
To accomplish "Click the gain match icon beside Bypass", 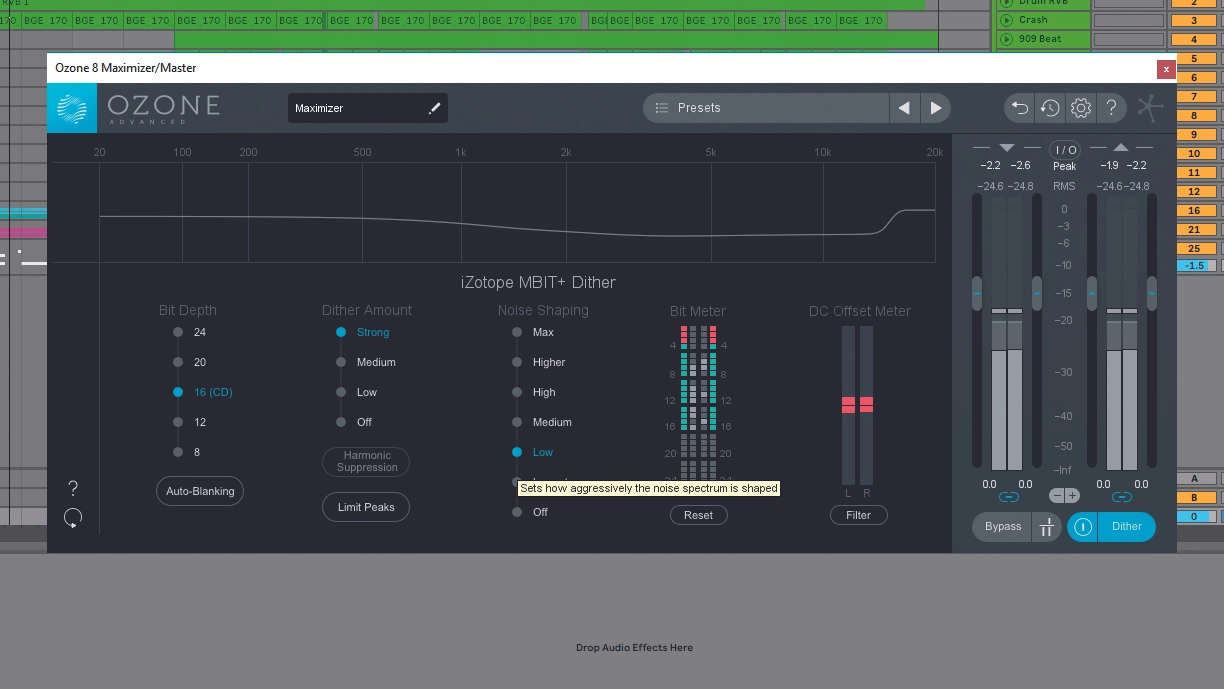I will click(x=1046, y=527).
